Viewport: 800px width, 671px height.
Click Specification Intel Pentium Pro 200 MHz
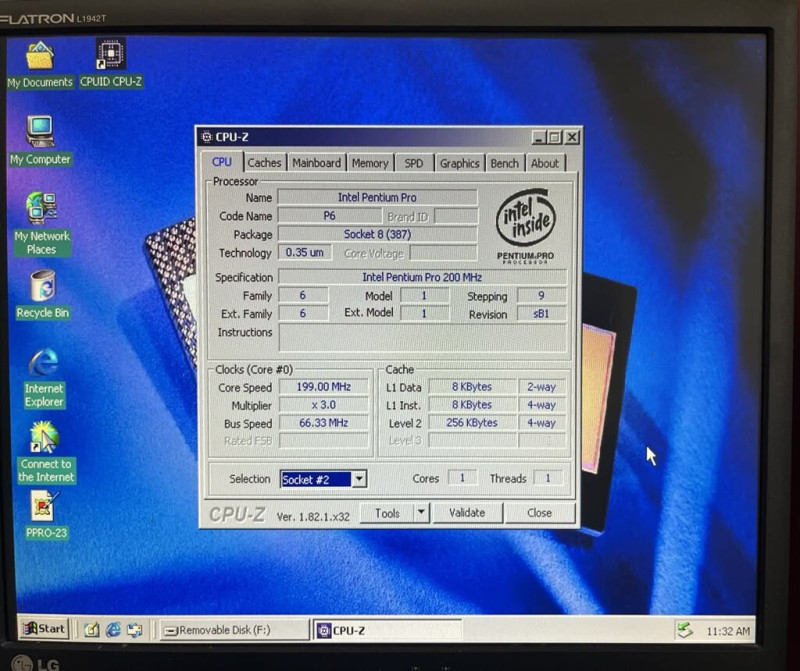422,277
